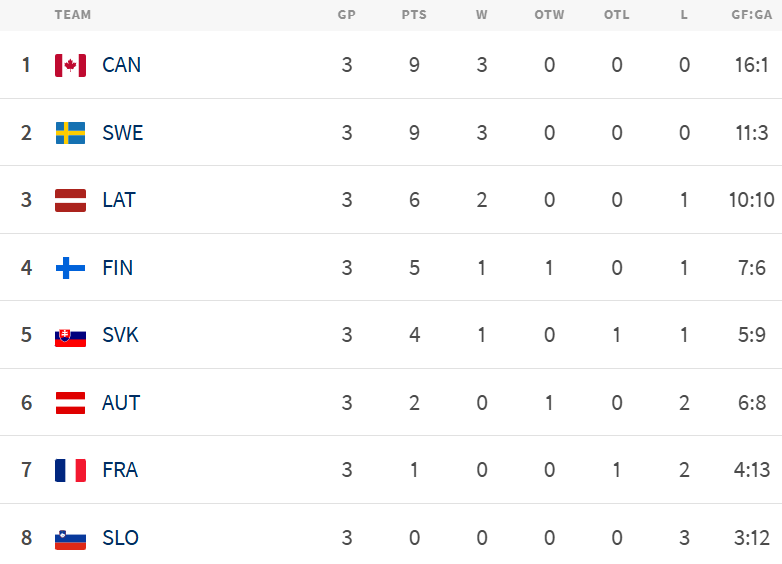The image size is (782, 564).
Task: Click the Slovakia flag icon
Action: [70, 335]
